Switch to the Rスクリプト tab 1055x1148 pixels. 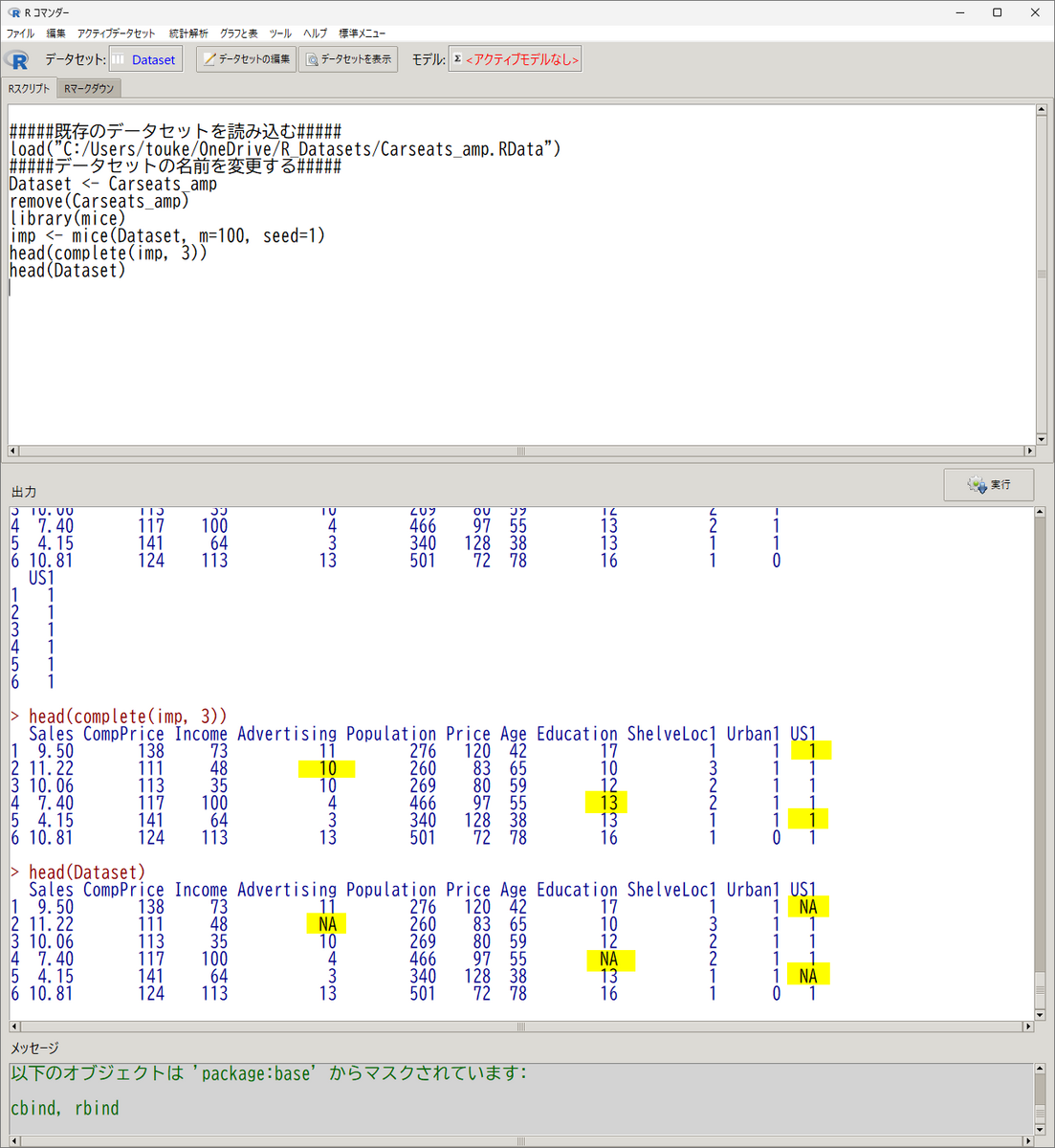coord(30,88)
